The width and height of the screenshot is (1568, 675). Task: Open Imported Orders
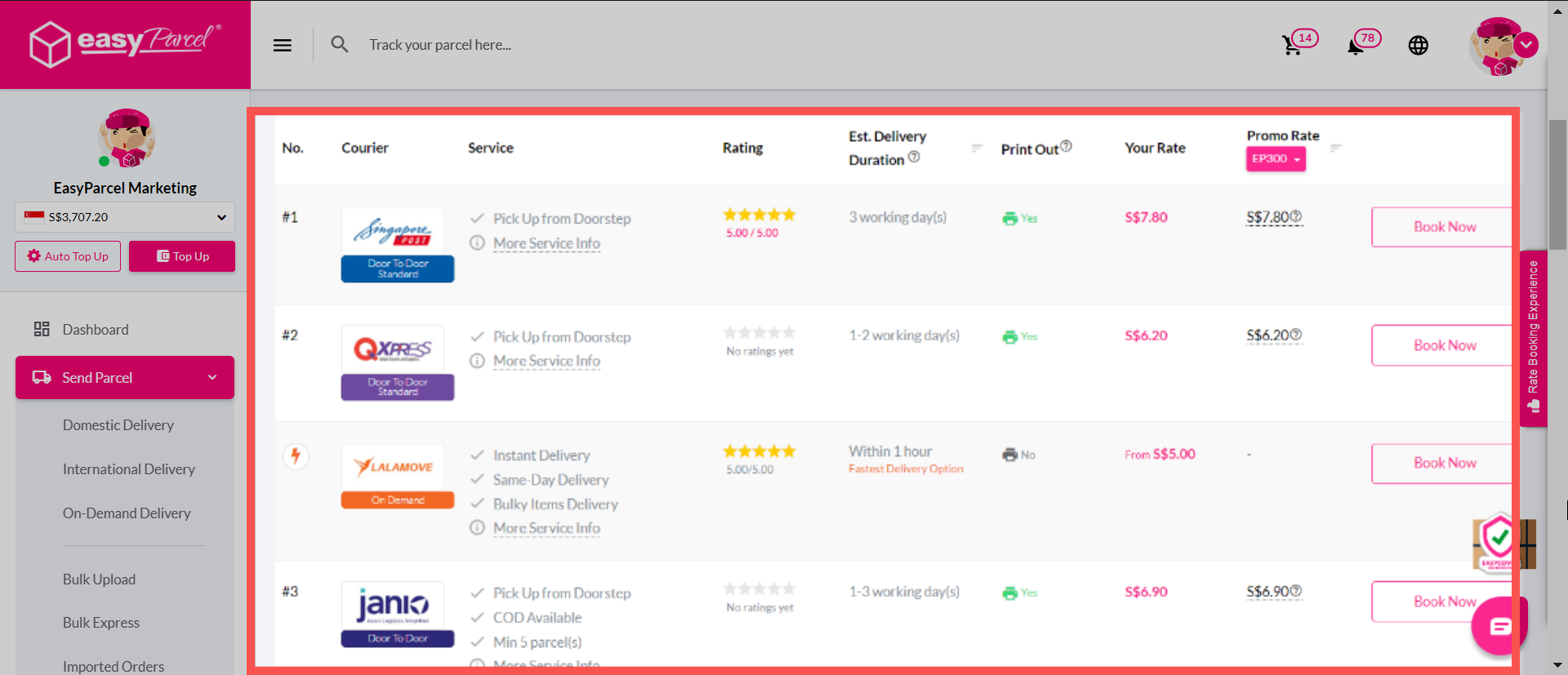tap(114, 667)
